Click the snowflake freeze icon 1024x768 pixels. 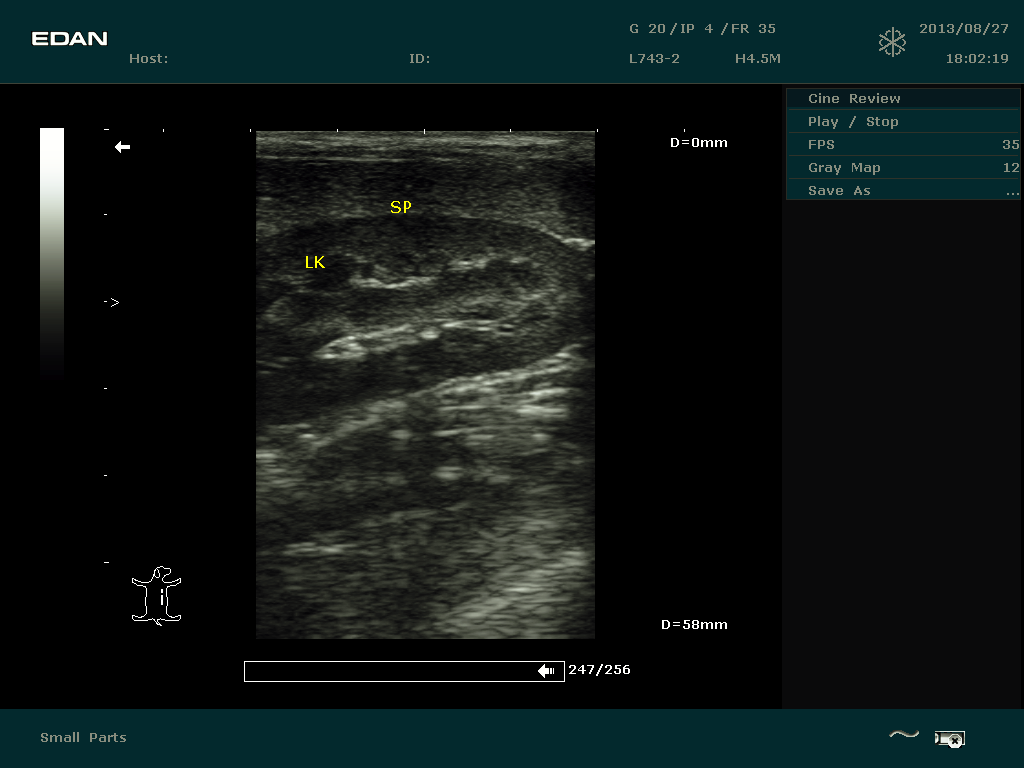[x=892, y=42]
